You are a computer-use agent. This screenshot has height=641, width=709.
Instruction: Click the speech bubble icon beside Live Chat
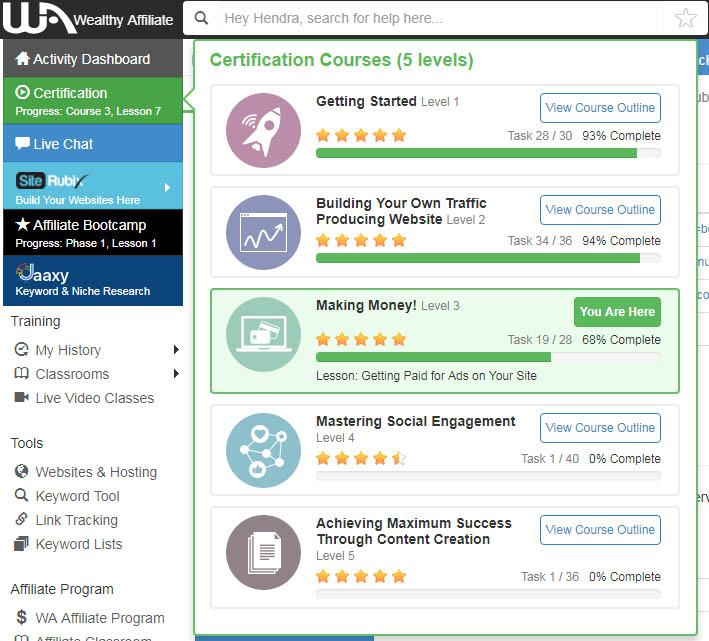(22, 143)
